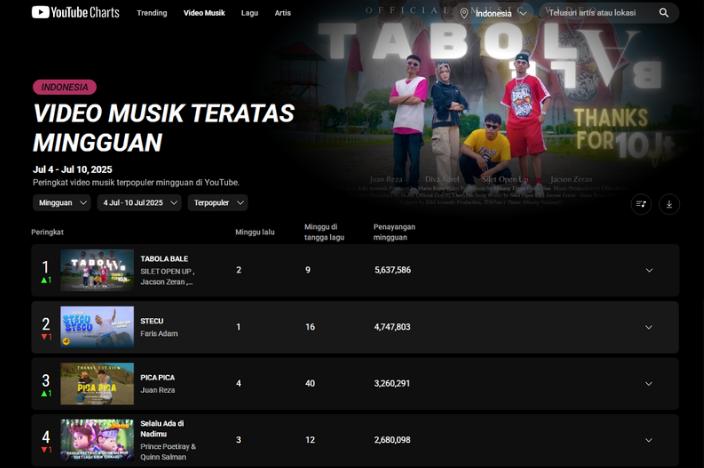Viewport: 704px width, 468px height.
Task: Click the weeks-on-chart value 16
Action: pos(310,327)
